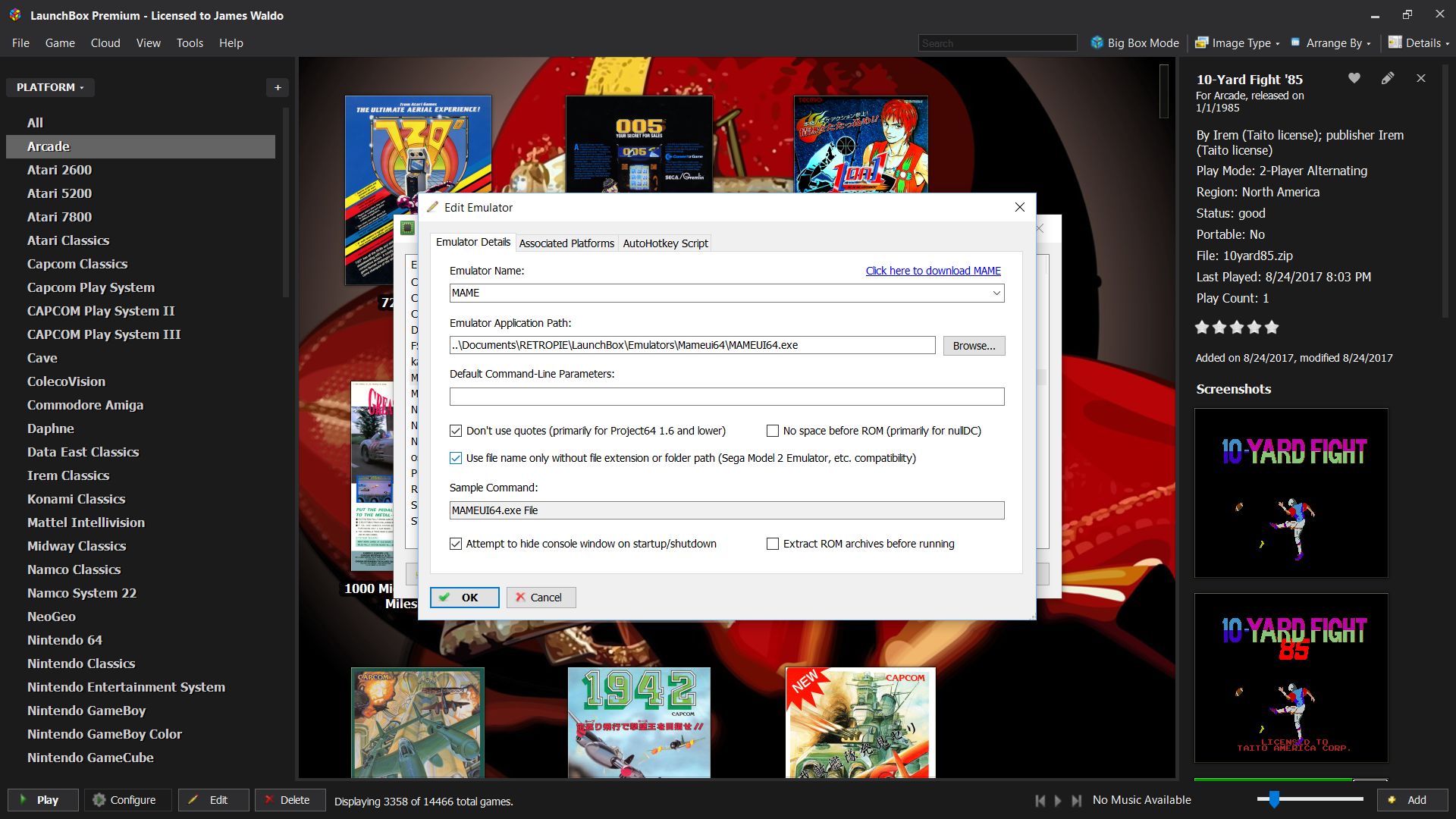Enable No space before ROM option
The image size is (1456, 819).
tap(773, 431)
